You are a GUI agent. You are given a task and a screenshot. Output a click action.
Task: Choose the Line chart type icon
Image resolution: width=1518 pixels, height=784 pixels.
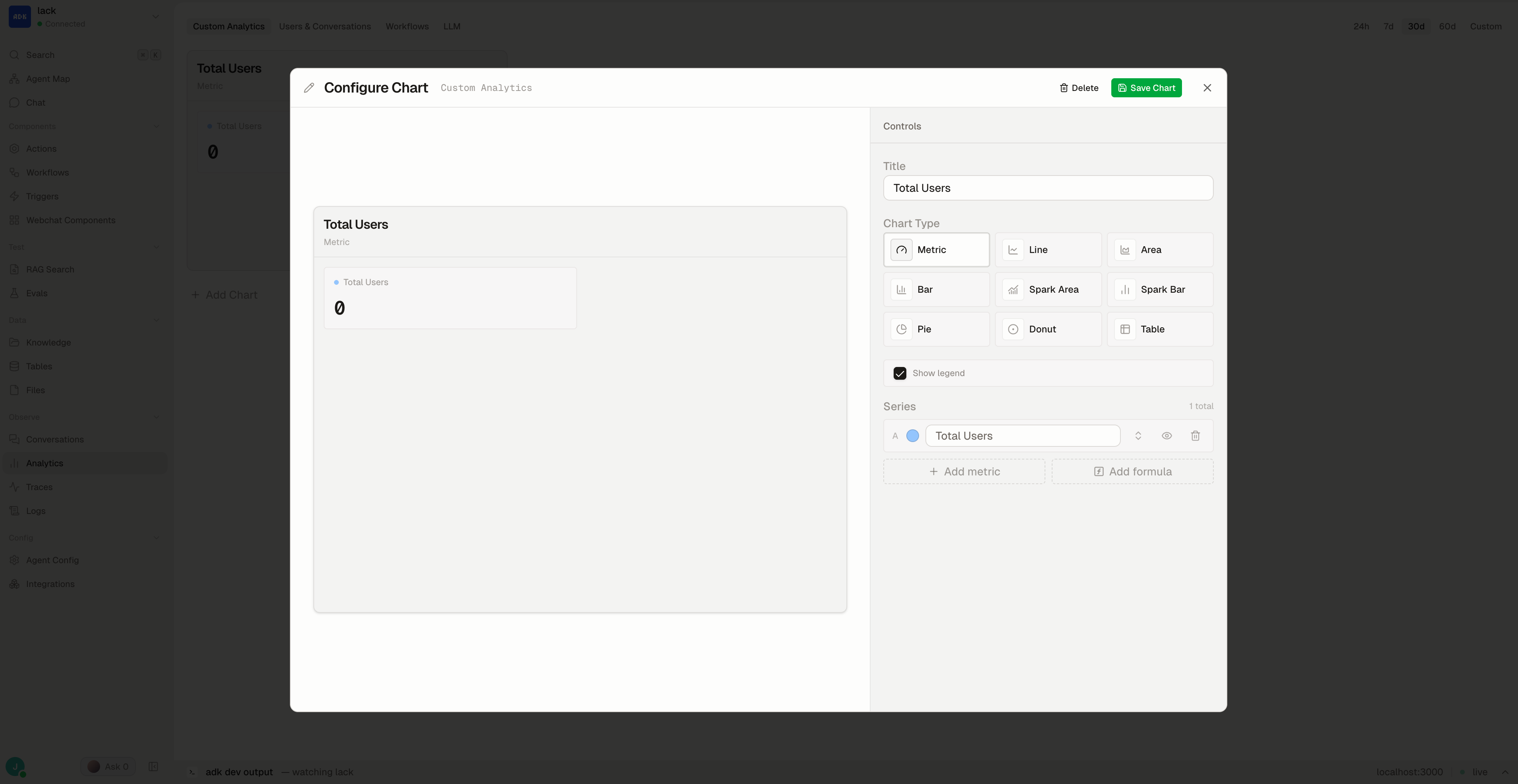[x=1013, y=250]
